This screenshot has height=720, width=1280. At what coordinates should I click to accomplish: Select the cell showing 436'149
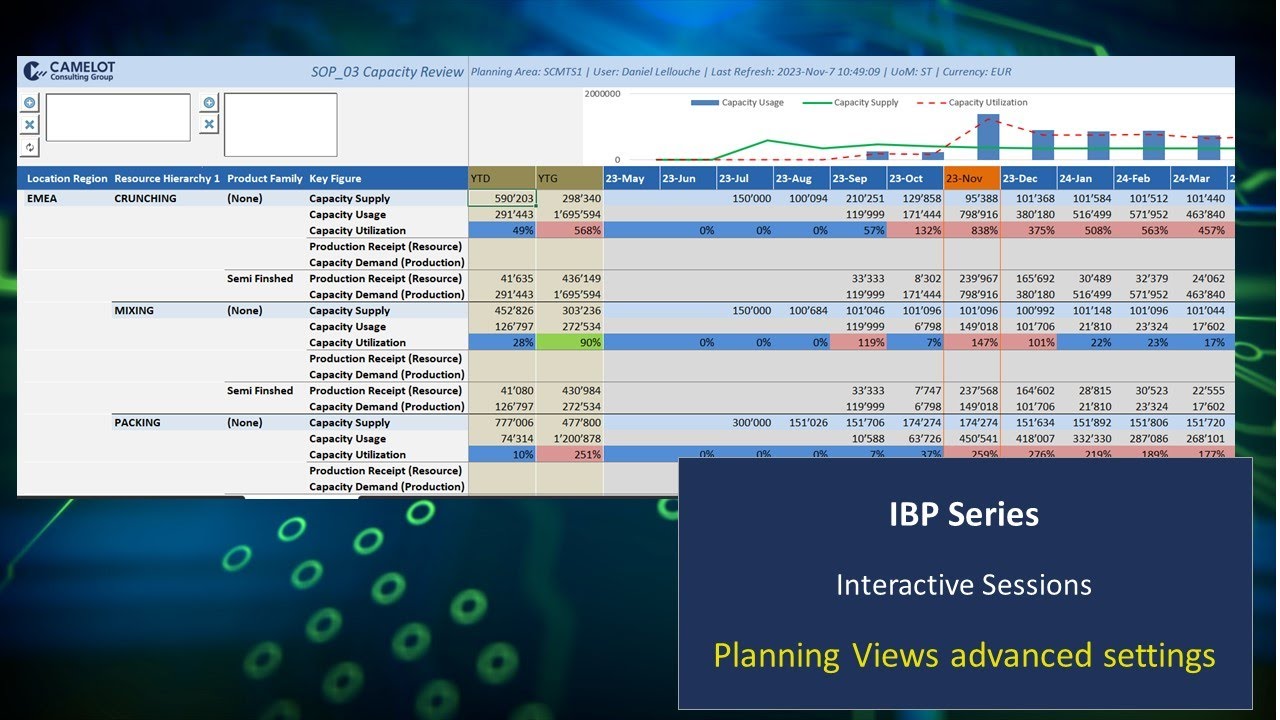coord(569,279)
